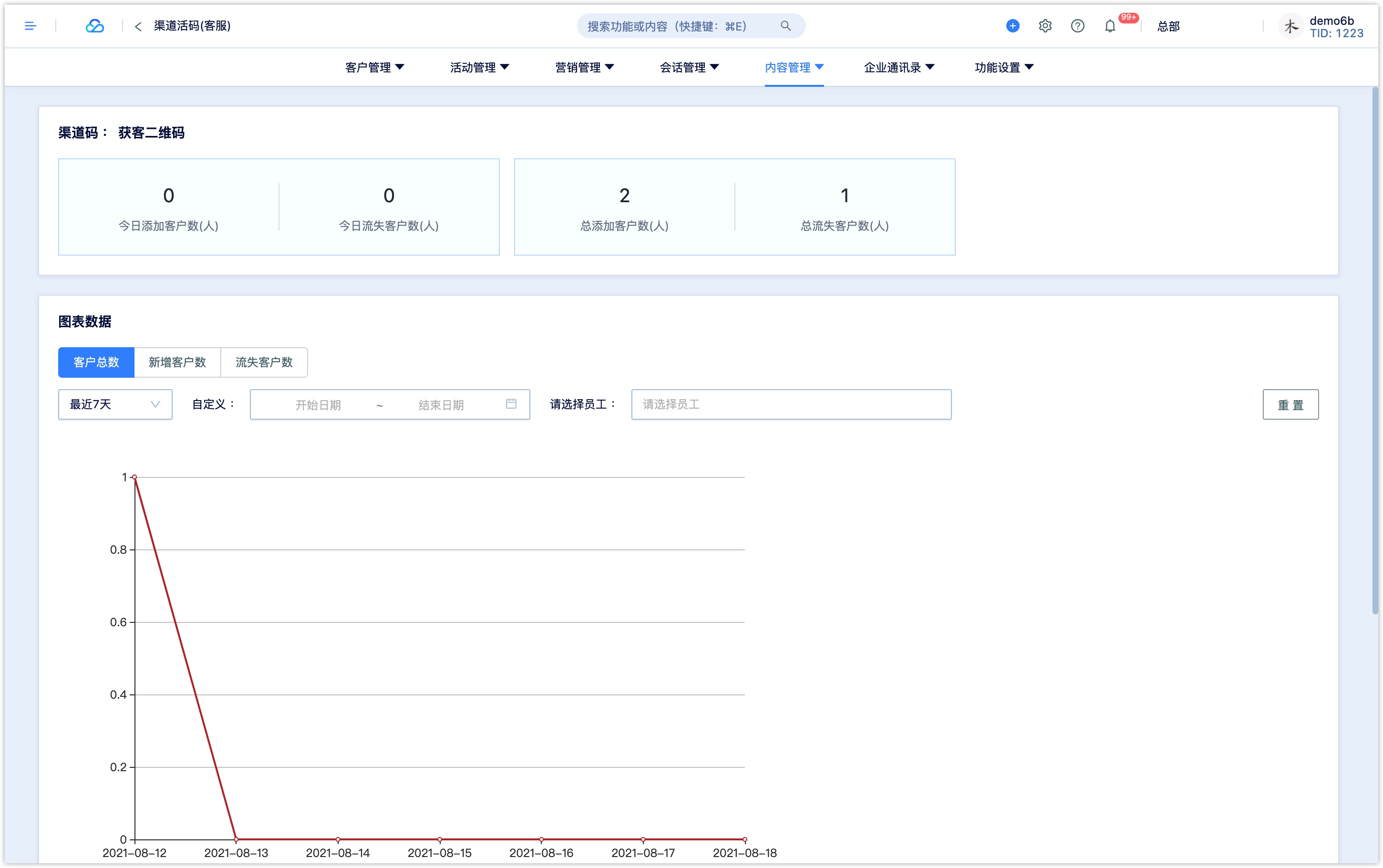Click the chart point at 2021-08-12

pyautogui.click(x=134, y=477)
